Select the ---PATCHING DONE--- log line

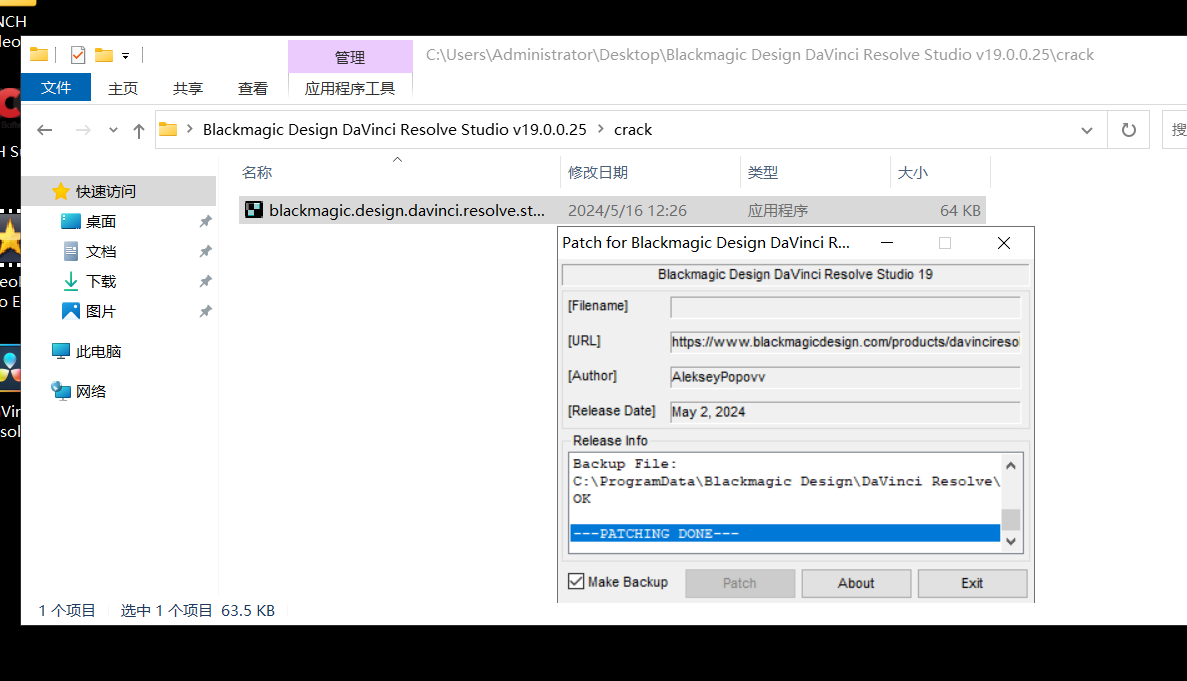785,533
